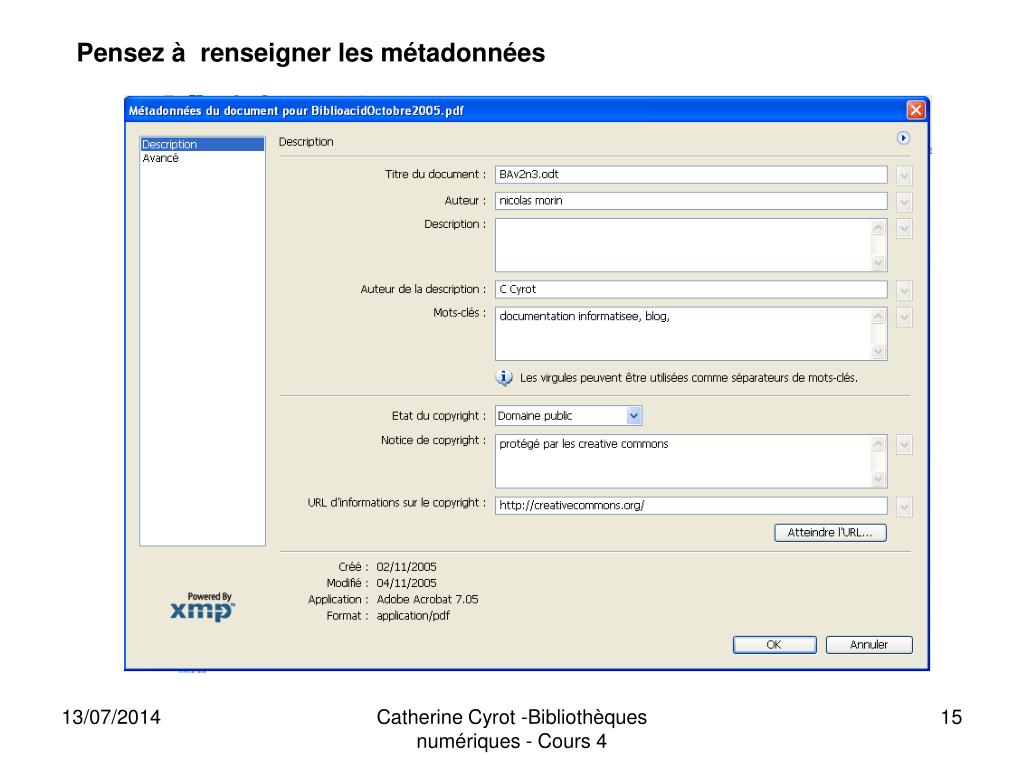The width and height of the screenshot is (1024, 768).
Task: Click the Titre du document field
Action: (x=691, y=174)
